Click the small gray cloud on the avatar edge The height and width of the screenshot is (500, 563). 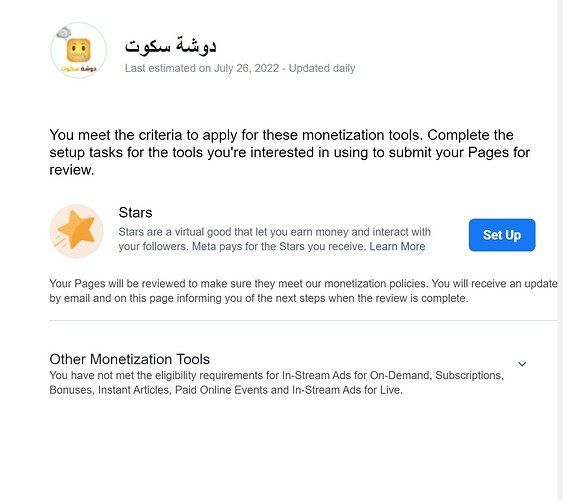click(x=64, y=33)
